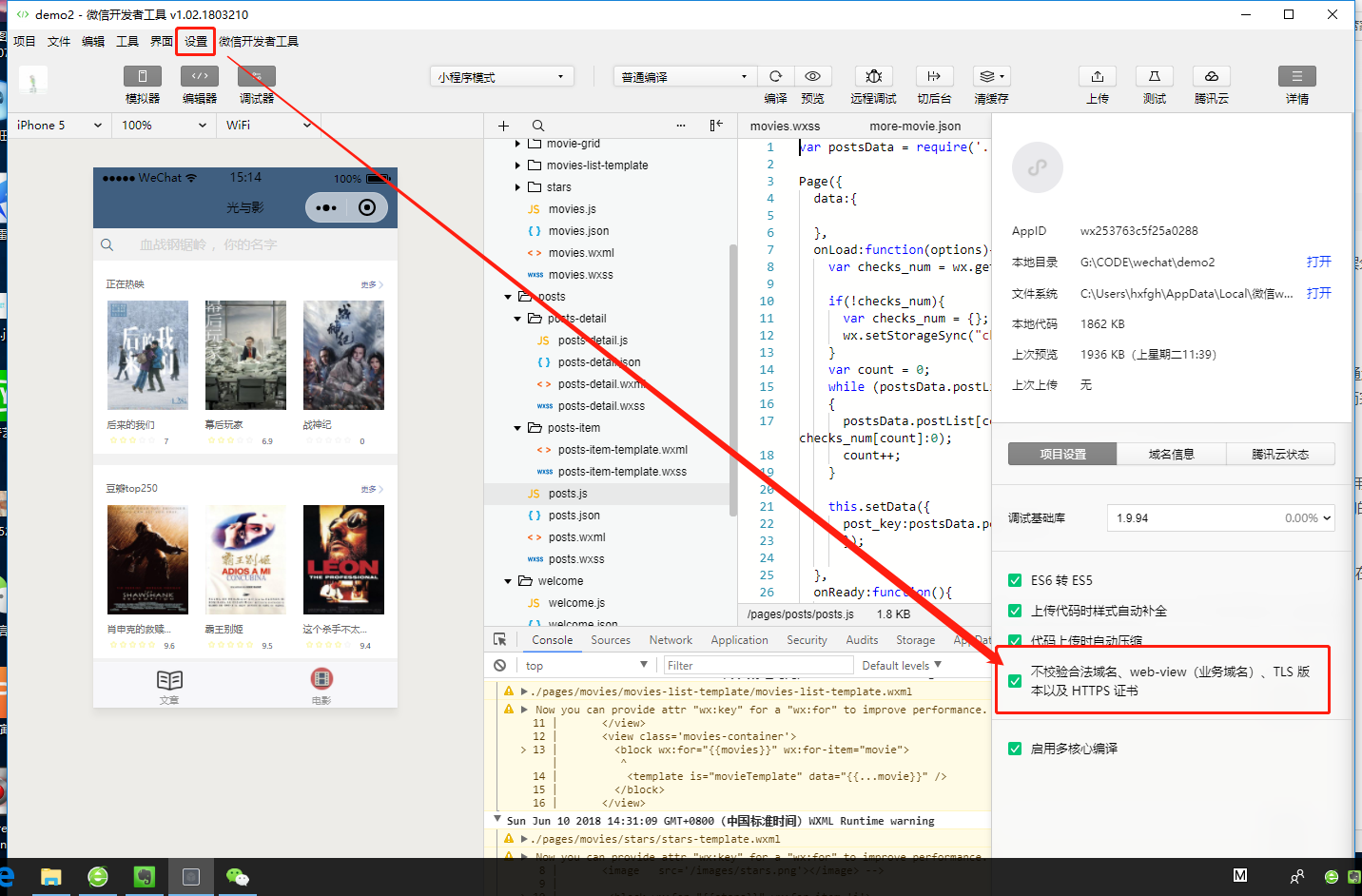Open the 小程序模式 mode dropdown
Image resolution: width=1362 pixels, height=896 pixels.
[502, 77]
